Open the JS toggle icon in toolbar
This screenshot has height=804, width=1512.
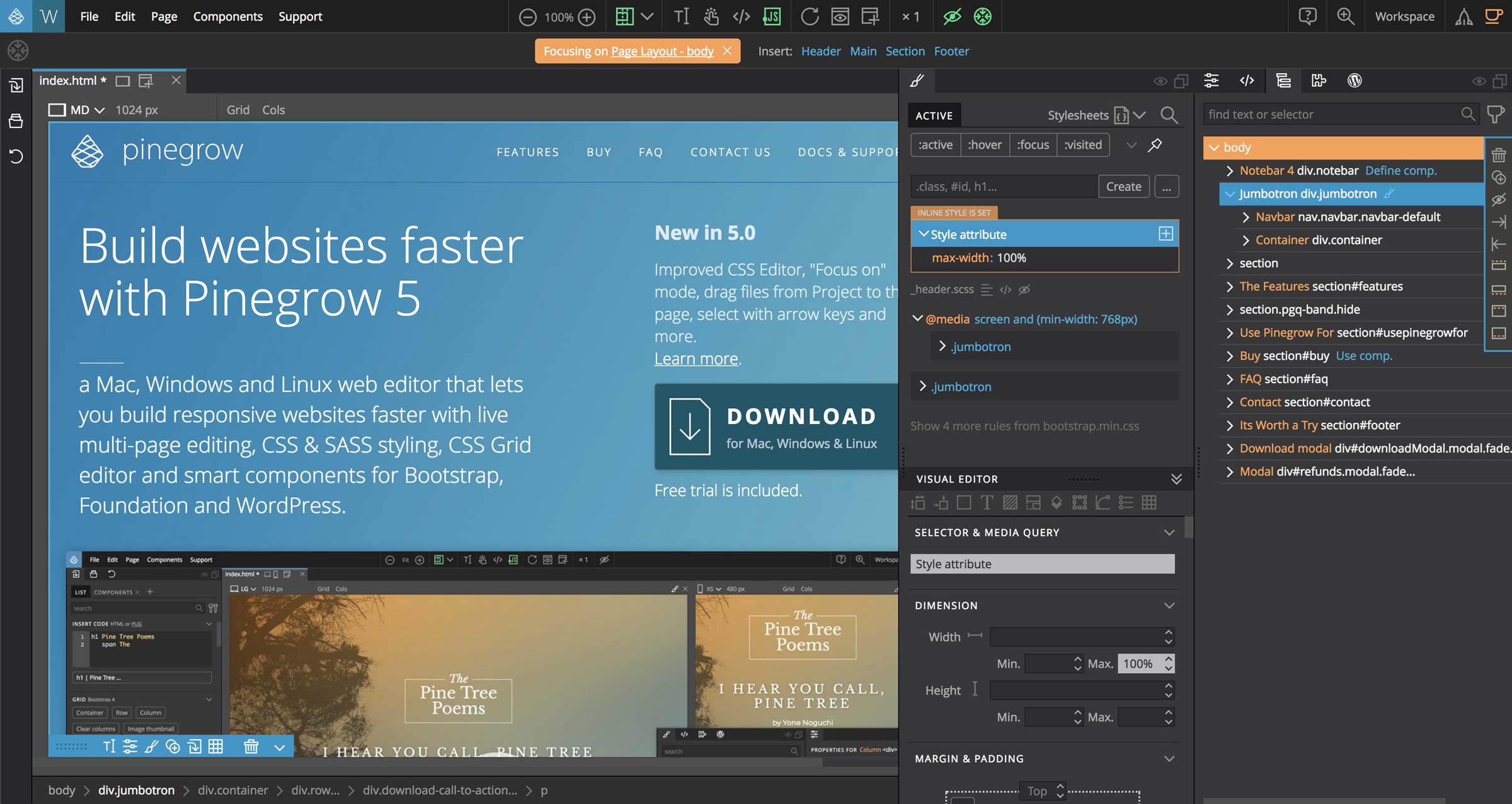coord(772,16)
